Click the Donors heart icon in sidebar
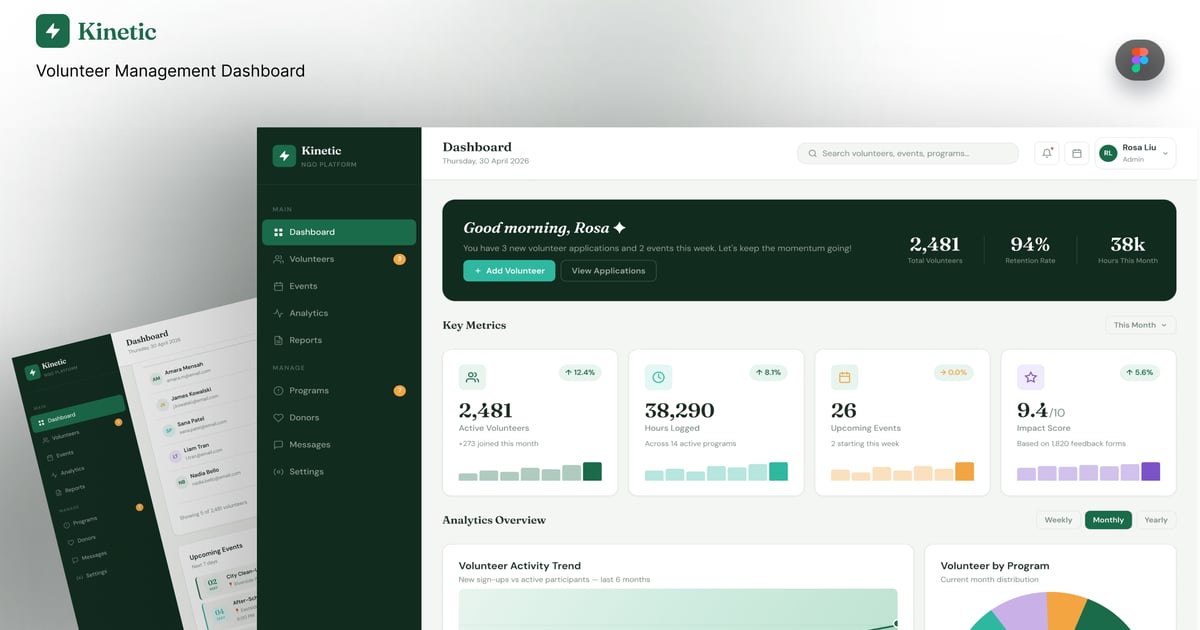1200x630 pixels. [279, 418]
